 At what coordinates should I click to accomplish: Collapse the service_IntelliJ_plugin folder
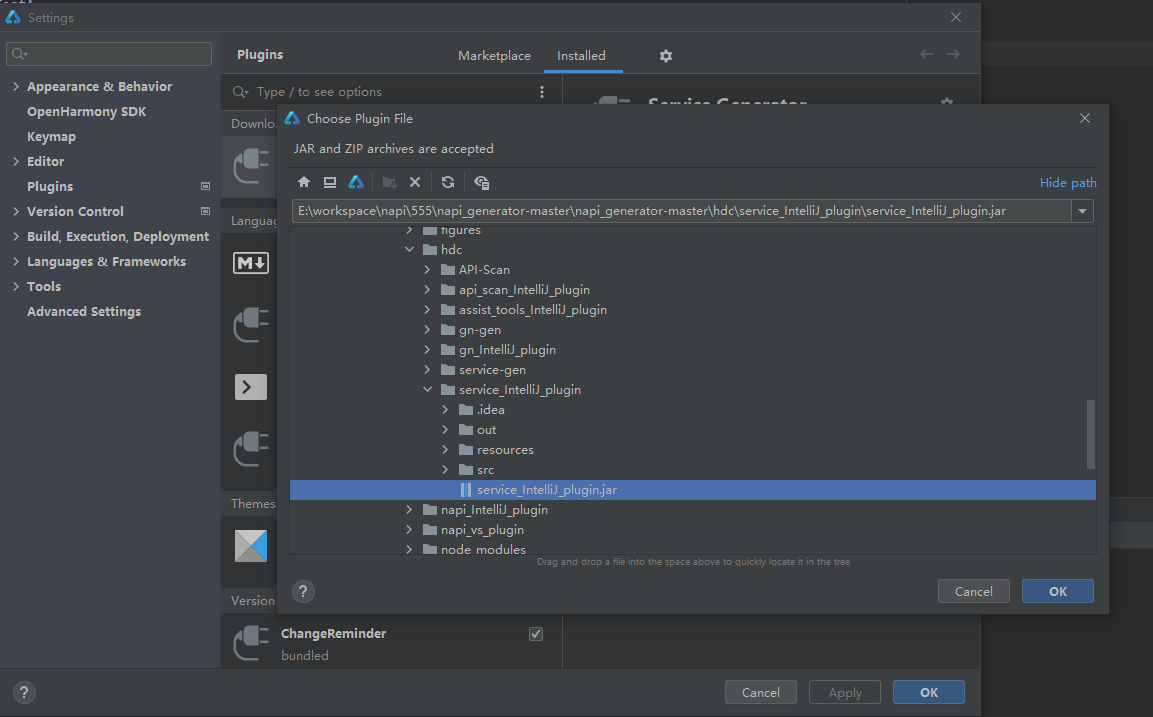click(427, 390)
